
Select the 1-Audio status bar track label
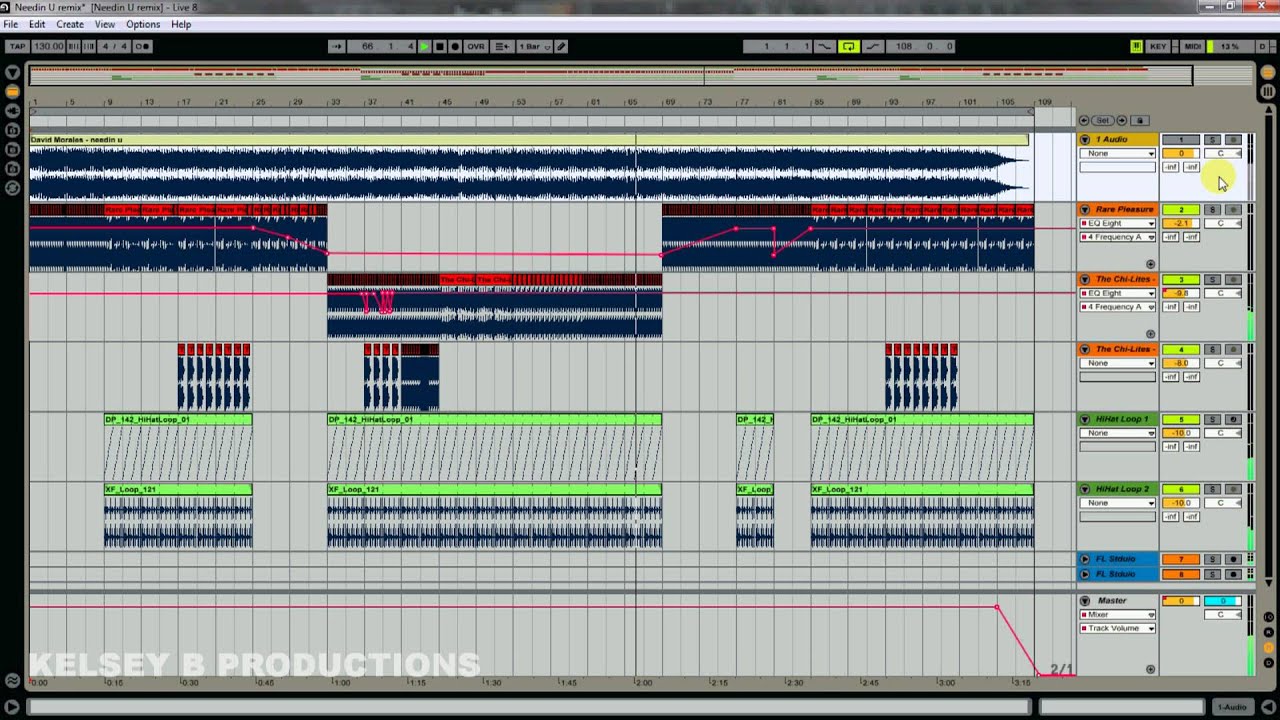pyautogui.click(x=1232, y=707)
